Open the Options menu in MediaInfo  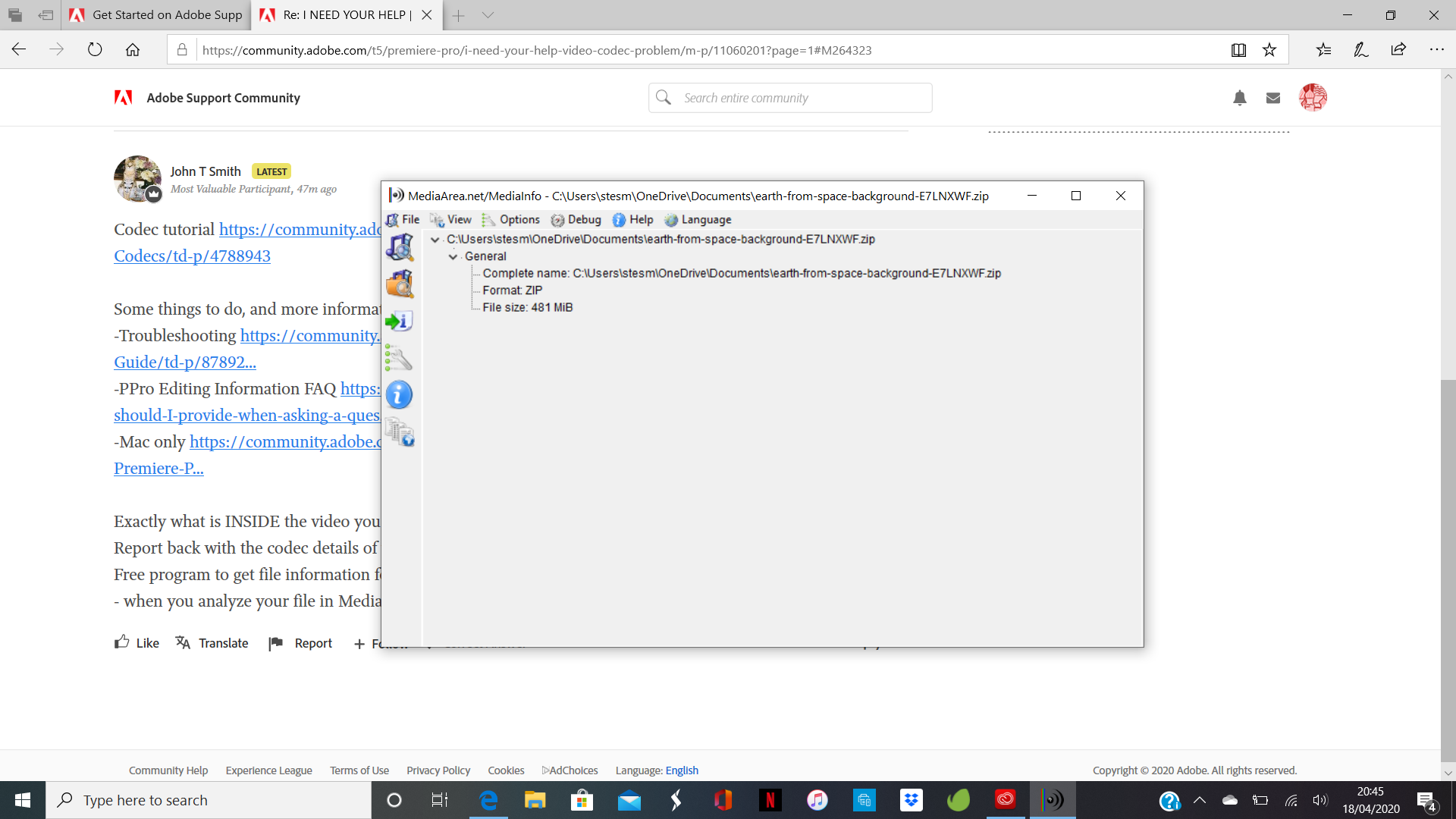pos(519,219)
